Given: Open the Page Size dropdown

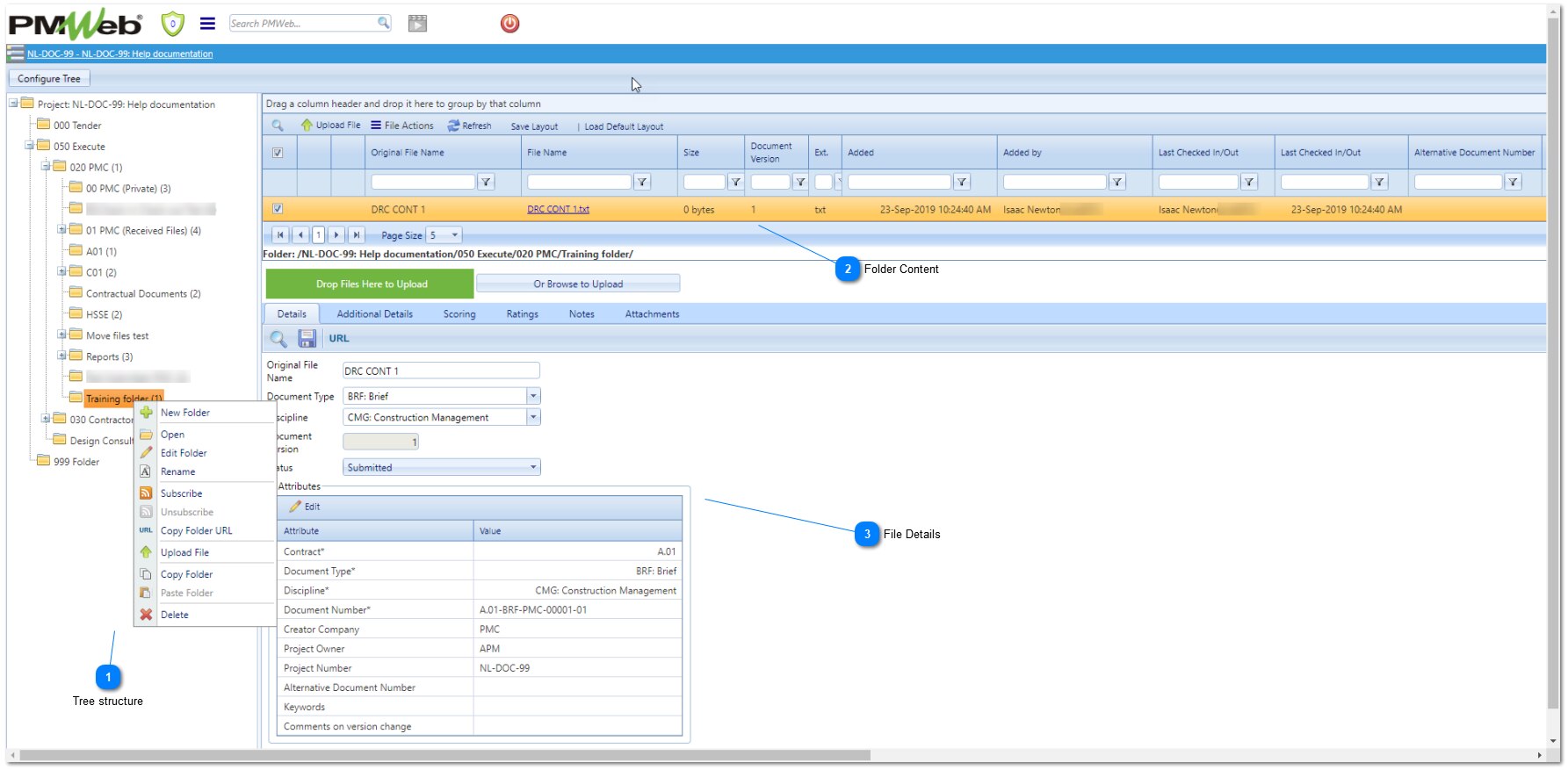Looking at the screenshot, I should tap(454, 235).
